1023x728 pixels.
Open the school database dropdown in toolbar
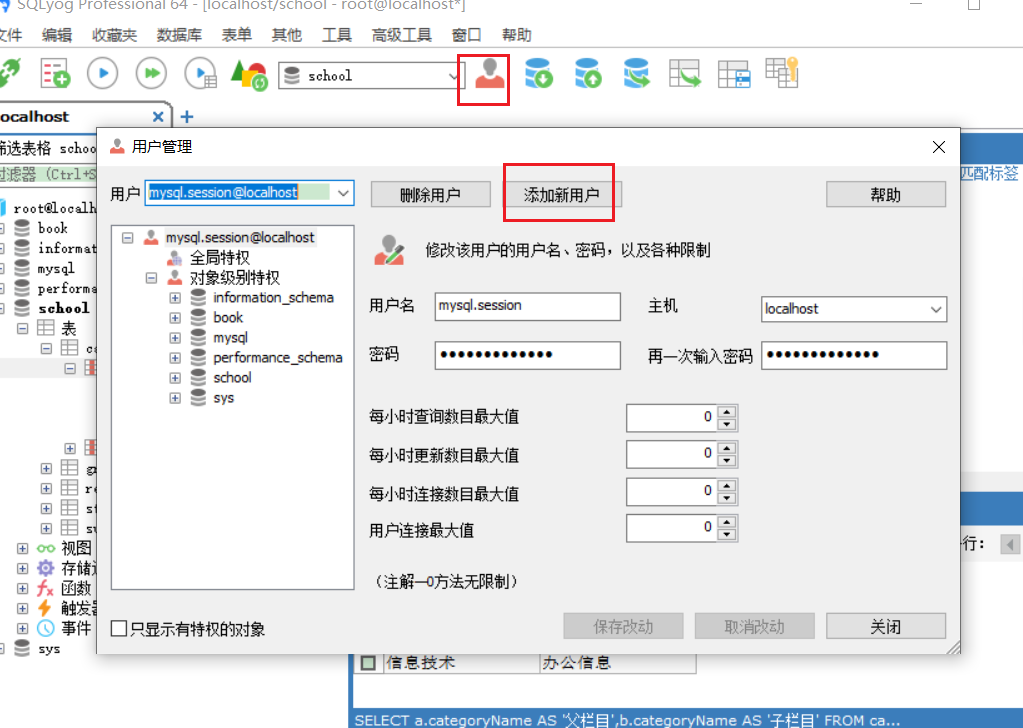click(454, 76)
